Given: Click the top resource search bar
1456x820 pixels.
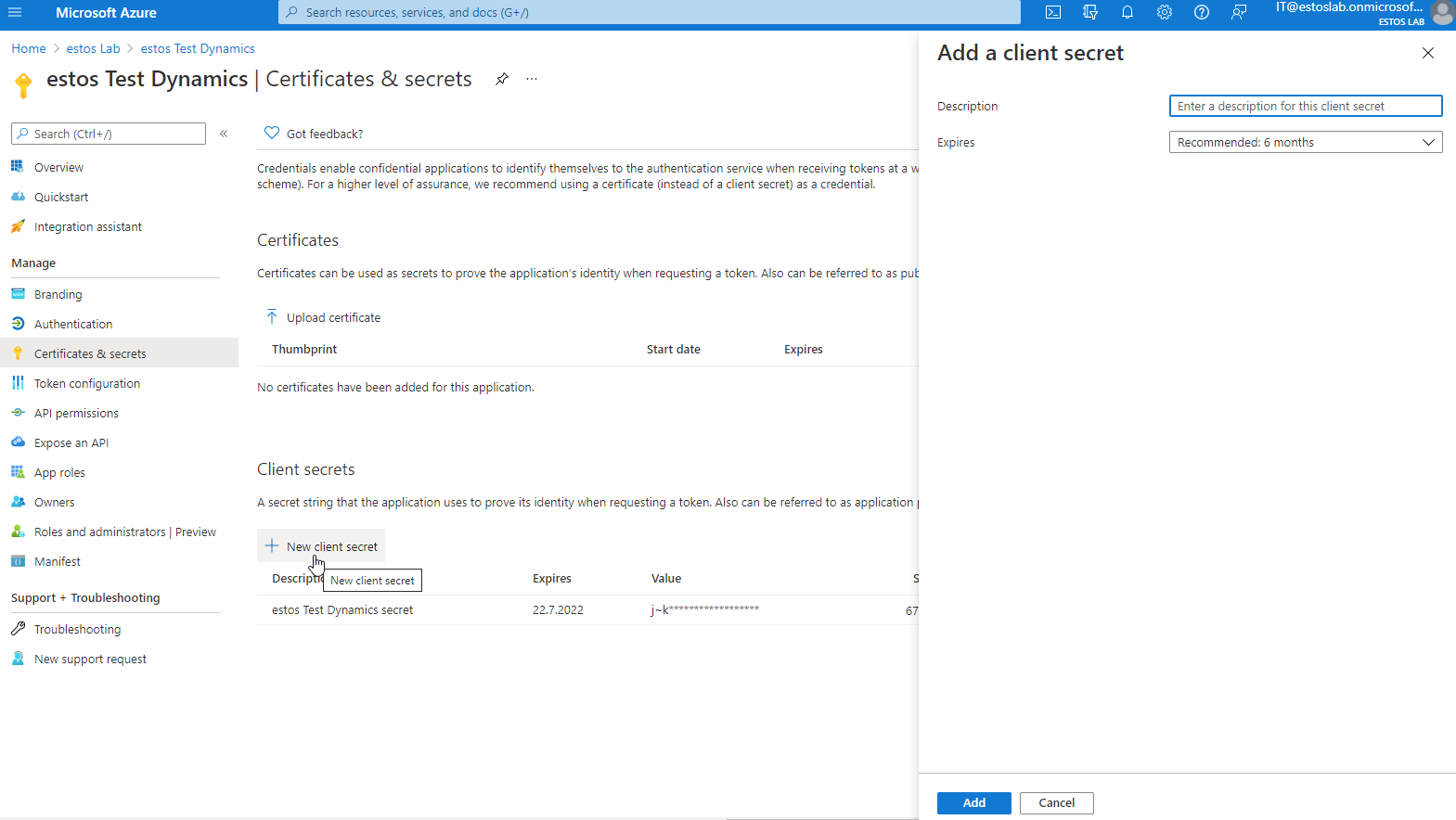Looking at the screenshot, I should [x=650, y=13].
